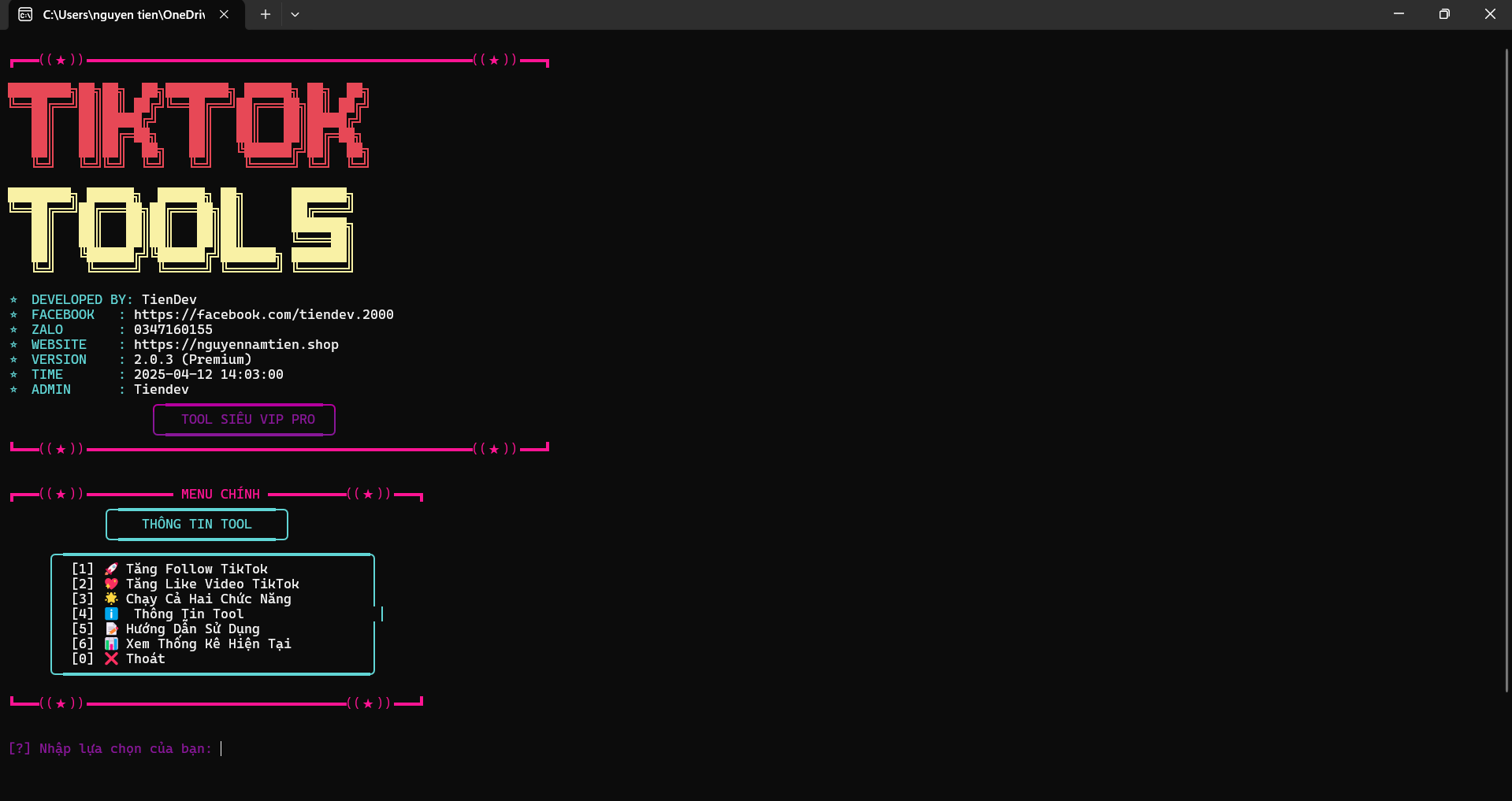
Task: Click the vertical scrollbar on the right
Action: coord(1506,370)
